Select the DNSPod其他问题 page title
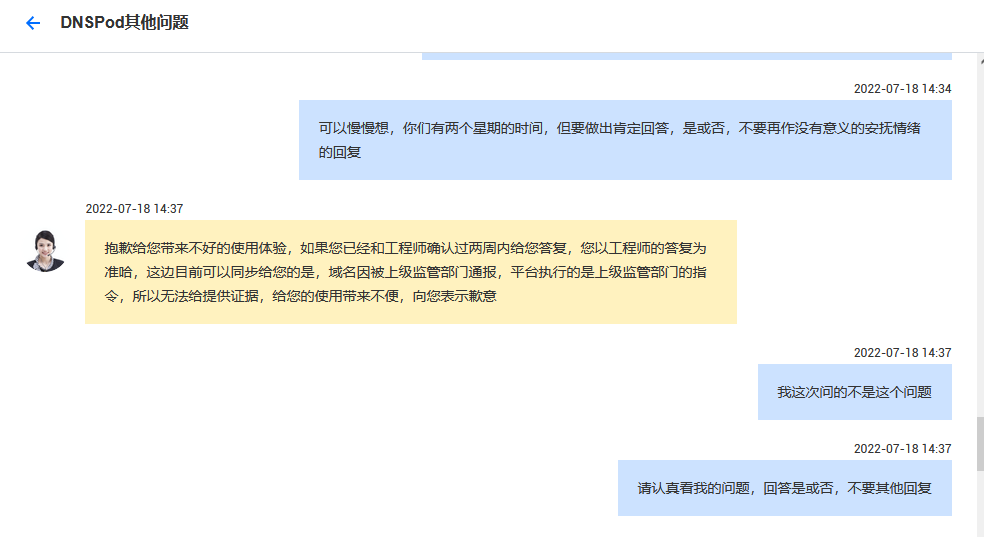 tap(124, 23)
